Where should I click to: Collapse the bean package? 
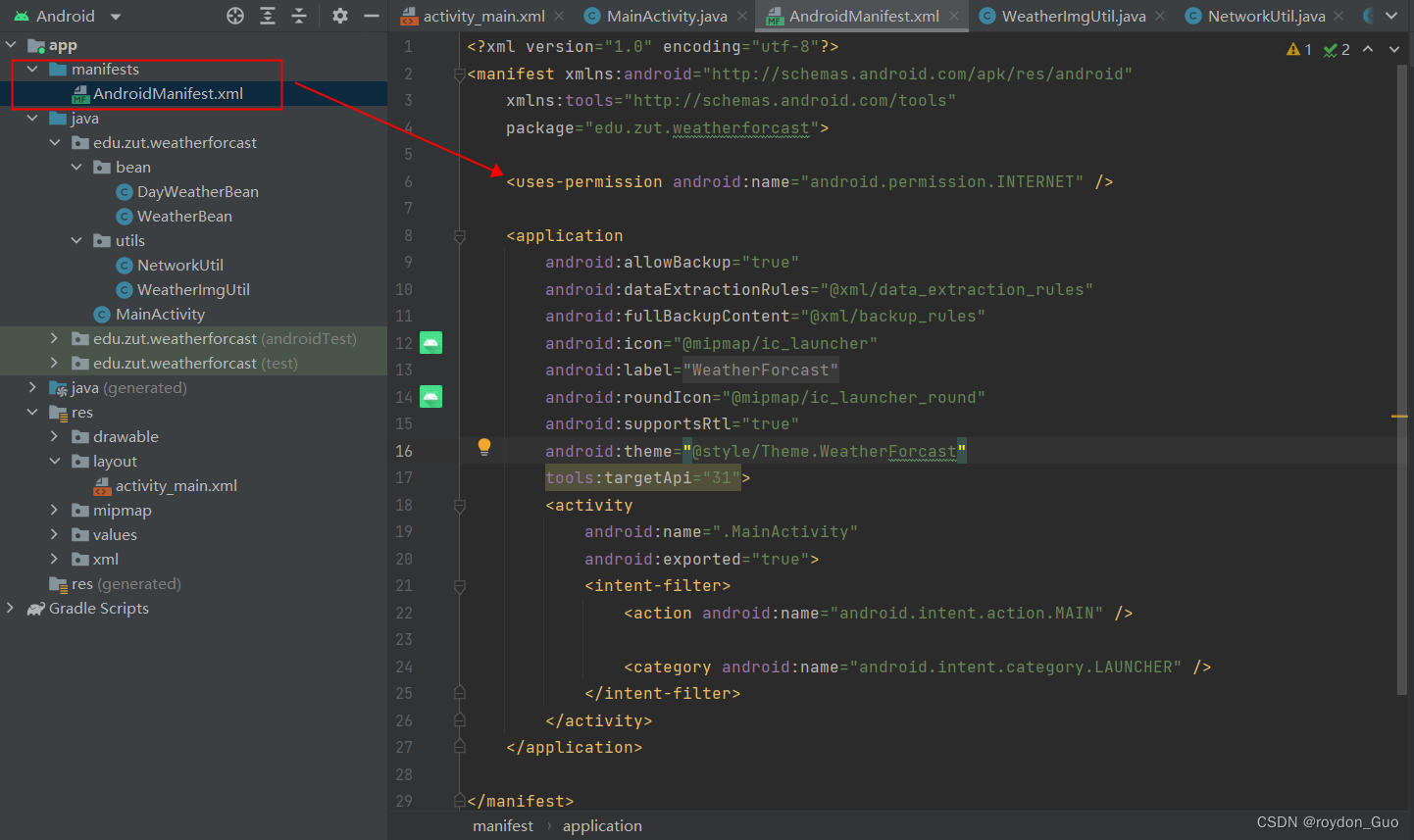[x=76, y=168]
